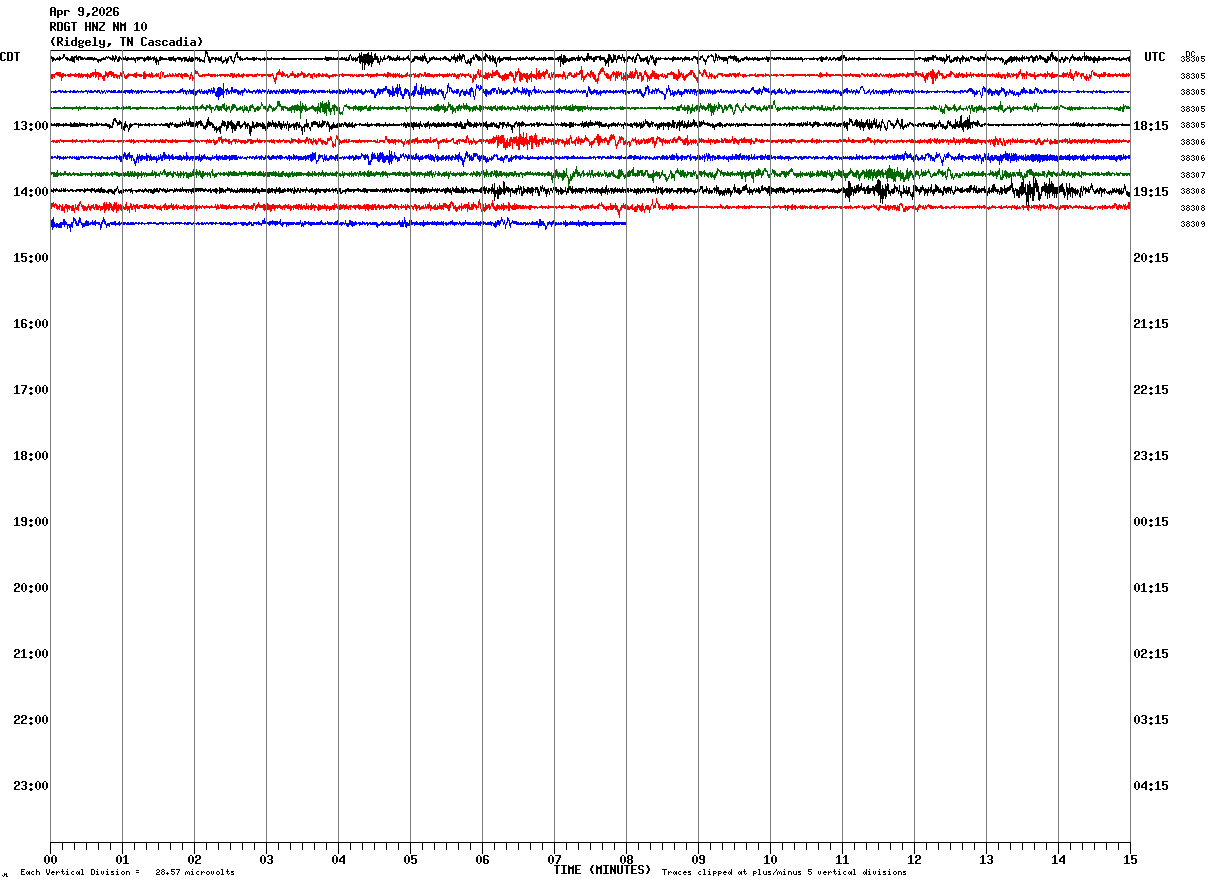Click the 18:00 CDT row label
The height and width of the screenshot is (886, 1210).
pos(31,455)
